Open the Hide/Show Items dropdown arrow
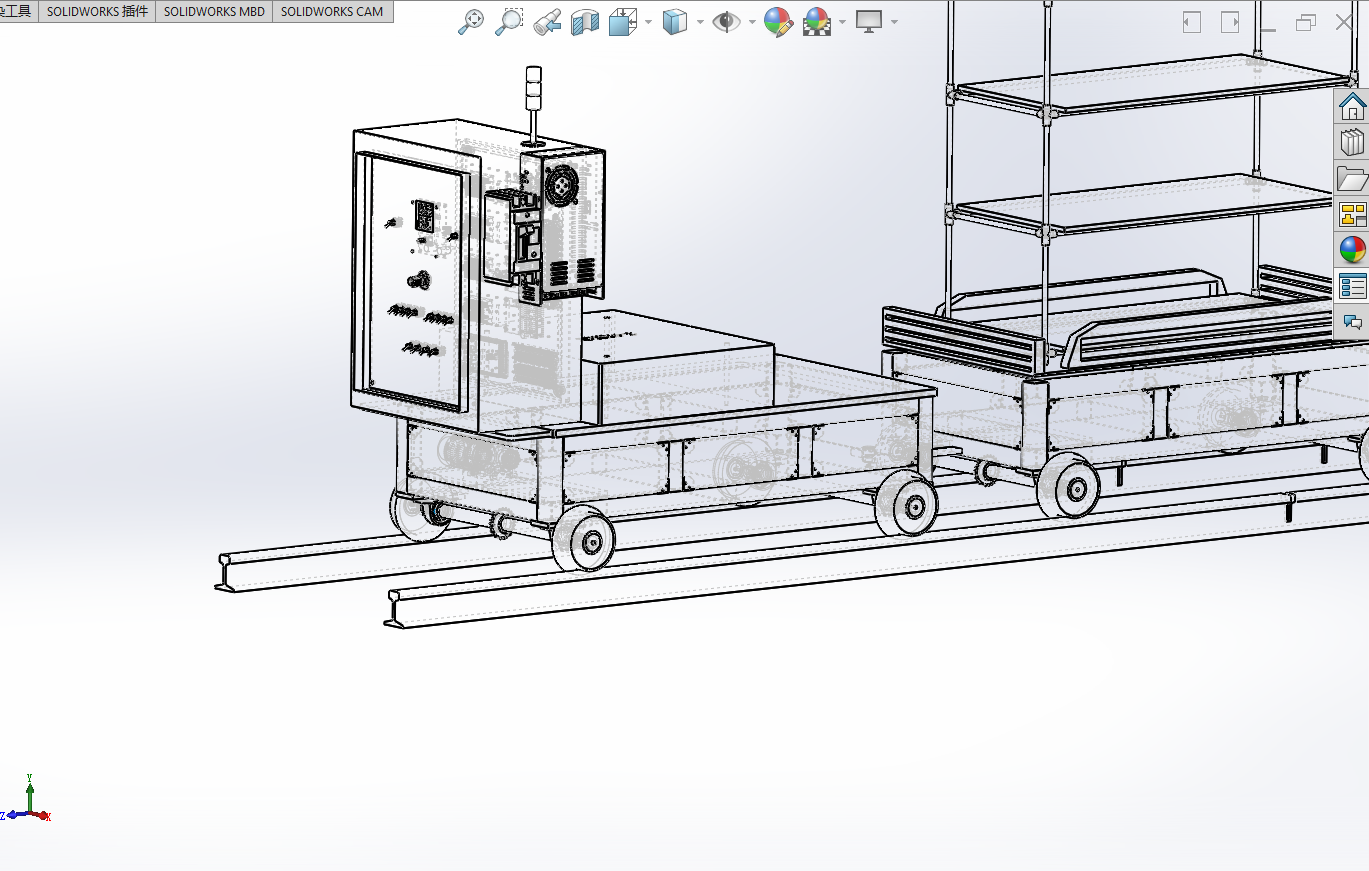 751,22
